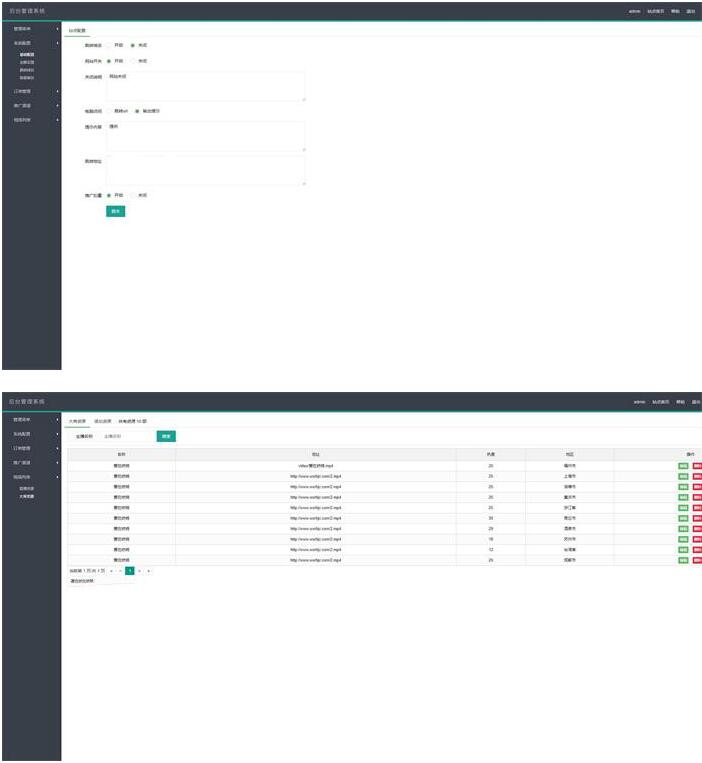The width and height of the screenshot is (702, 763).
Task: Click the green edit button in the first table row
Action: point(683,466)
